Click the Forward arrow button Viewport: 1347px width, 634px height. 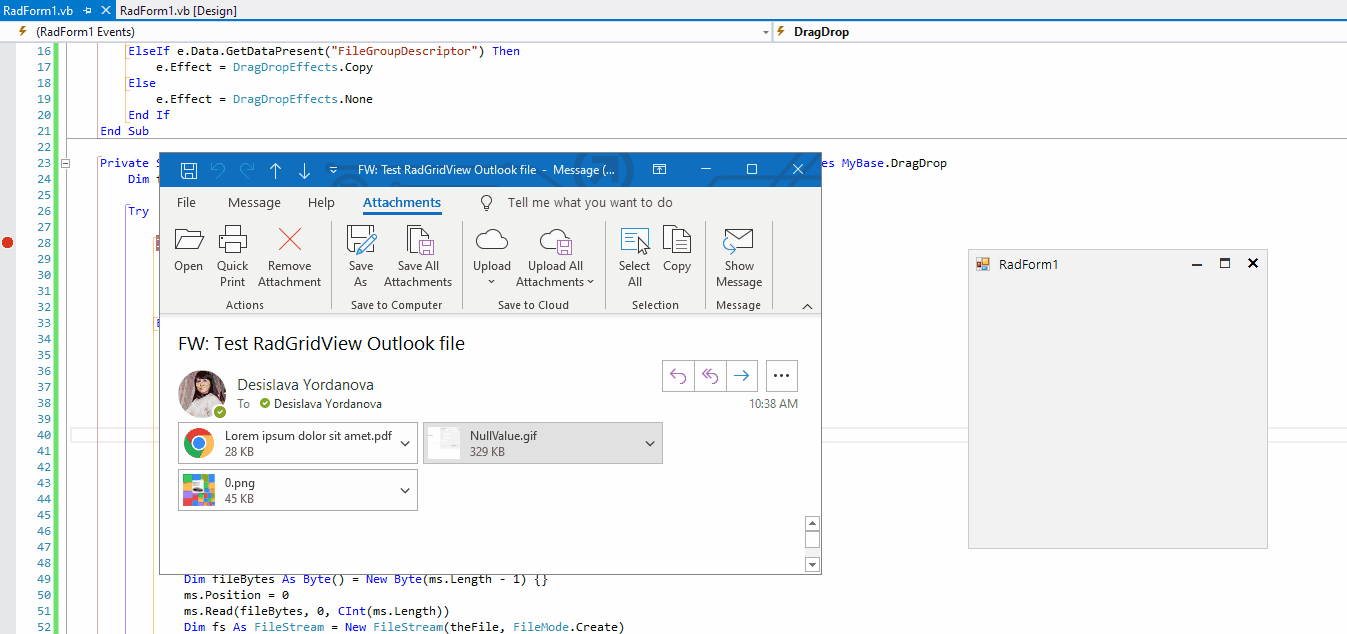[x=742, y=376]
